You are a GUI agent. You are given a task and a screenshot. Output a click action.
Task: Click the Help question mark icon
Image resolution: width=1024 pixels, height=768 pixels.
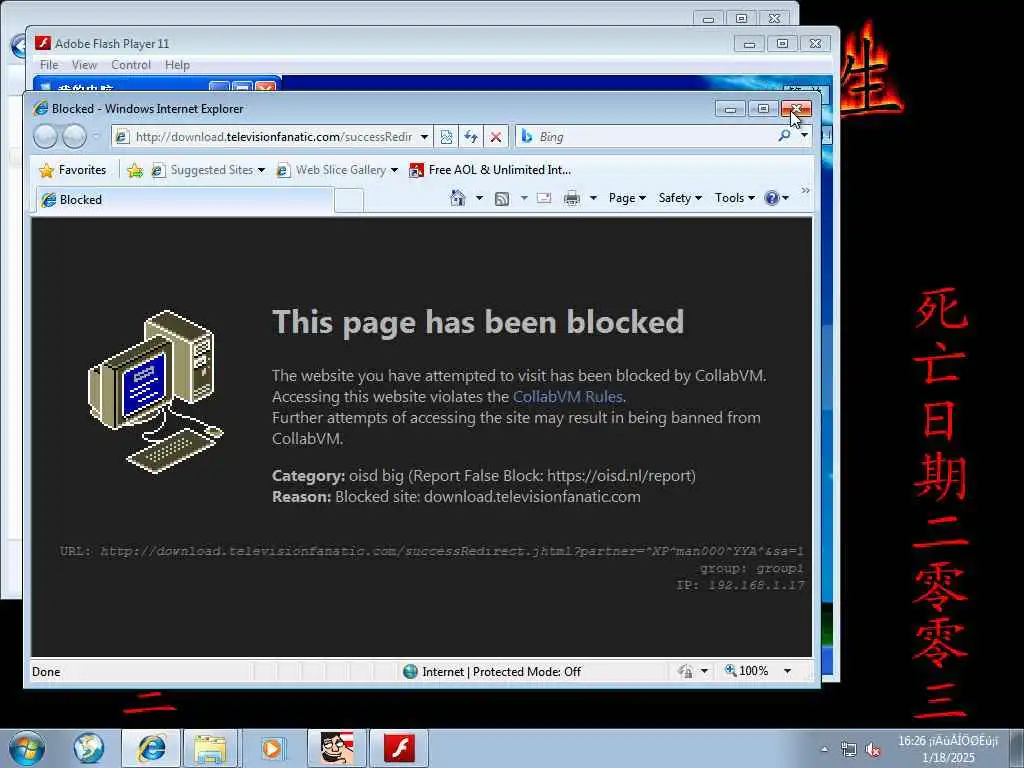pos(771,198)
